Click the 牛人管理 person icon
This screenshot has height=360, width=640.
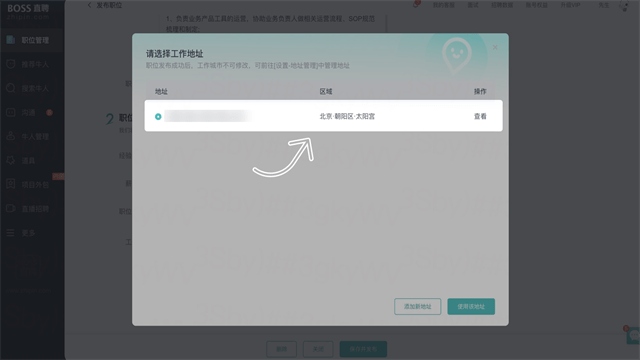pyautogui.click(x=11, y=136)
